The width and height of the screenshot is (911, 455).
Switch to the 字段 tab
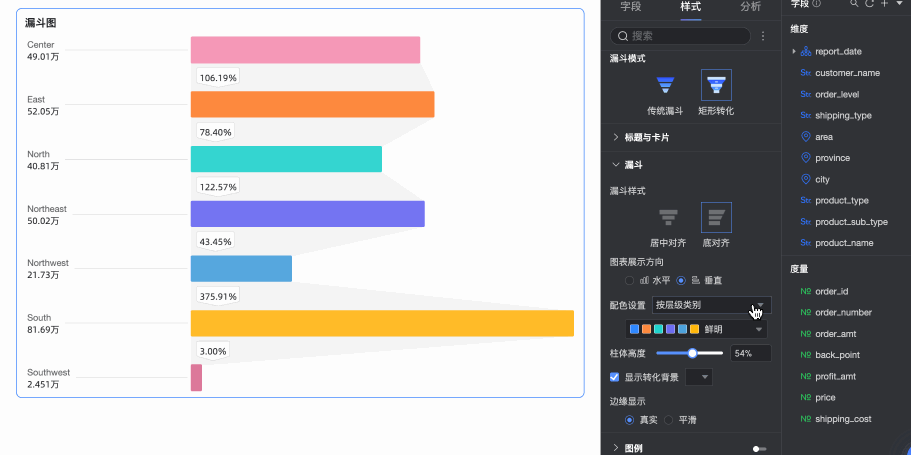630,7
